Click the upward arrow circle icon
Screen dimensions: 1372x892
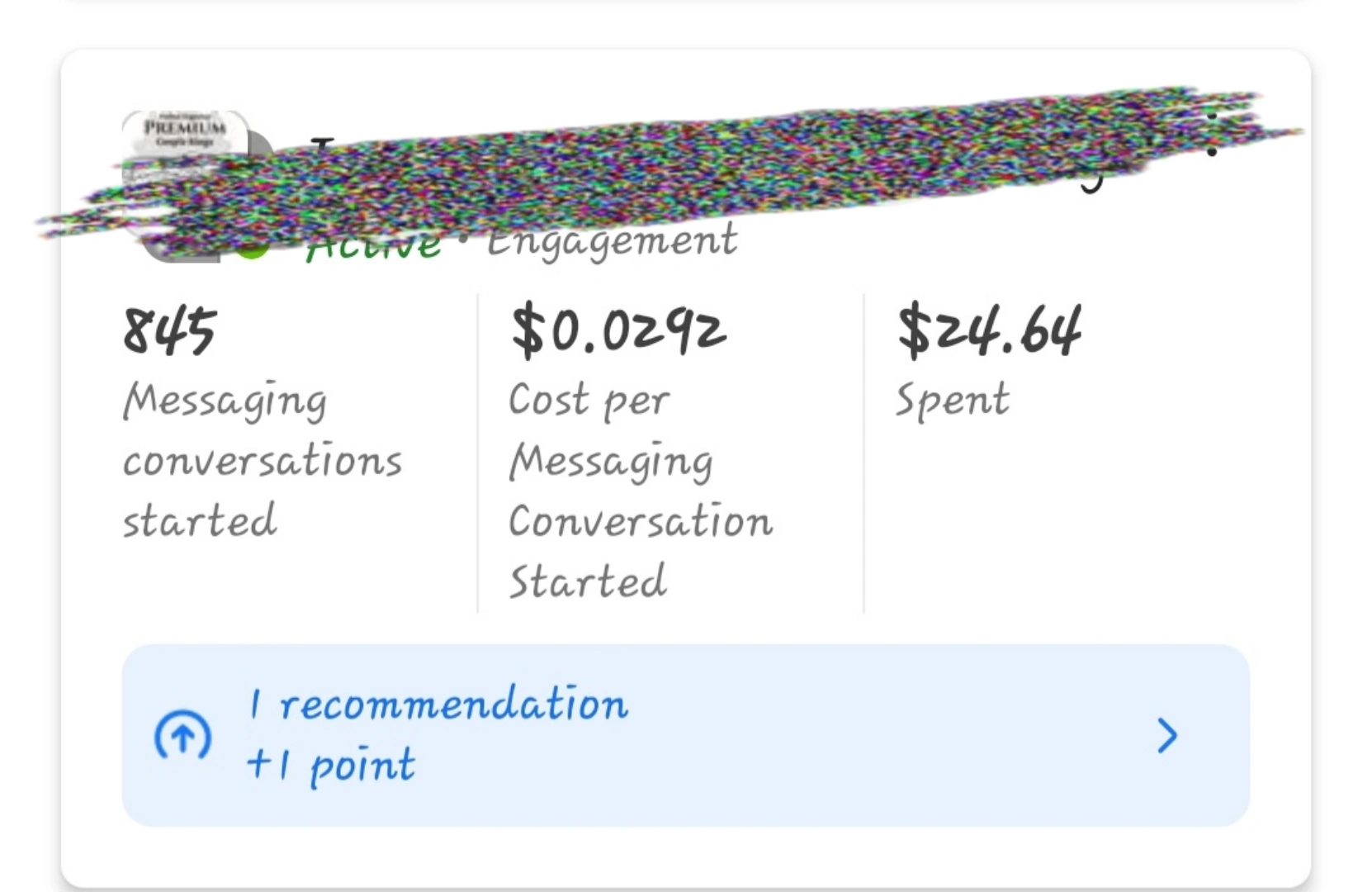pos(182,735)
